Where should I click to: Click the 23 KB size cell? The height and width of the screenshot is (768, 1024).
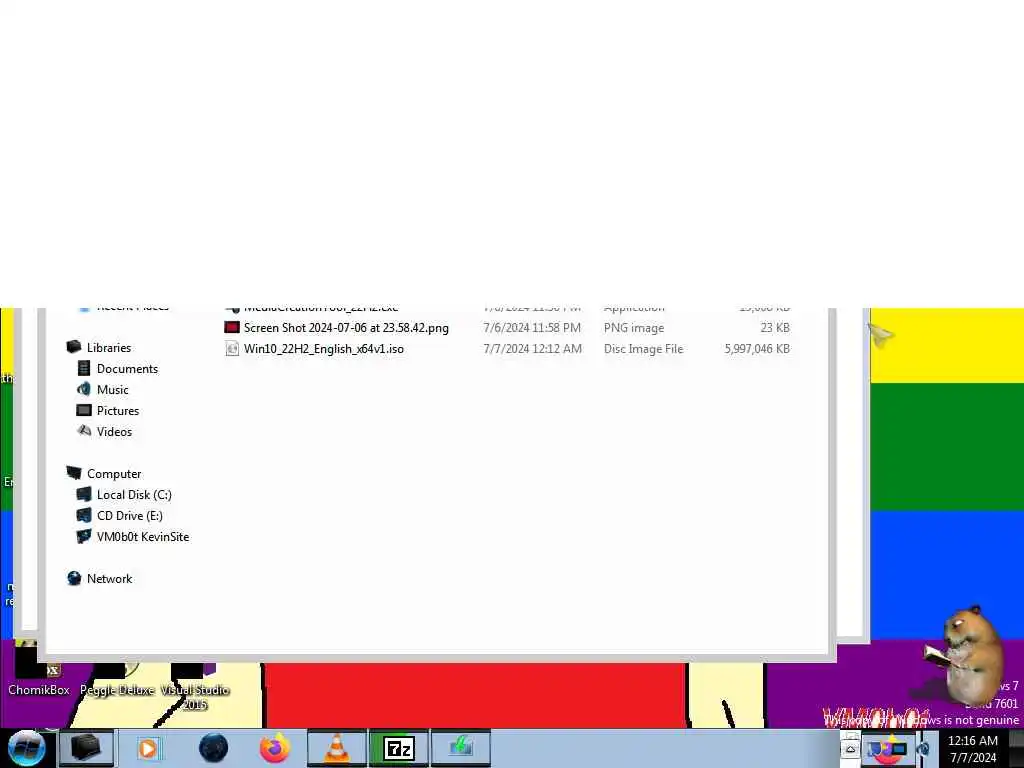[775, 328]
